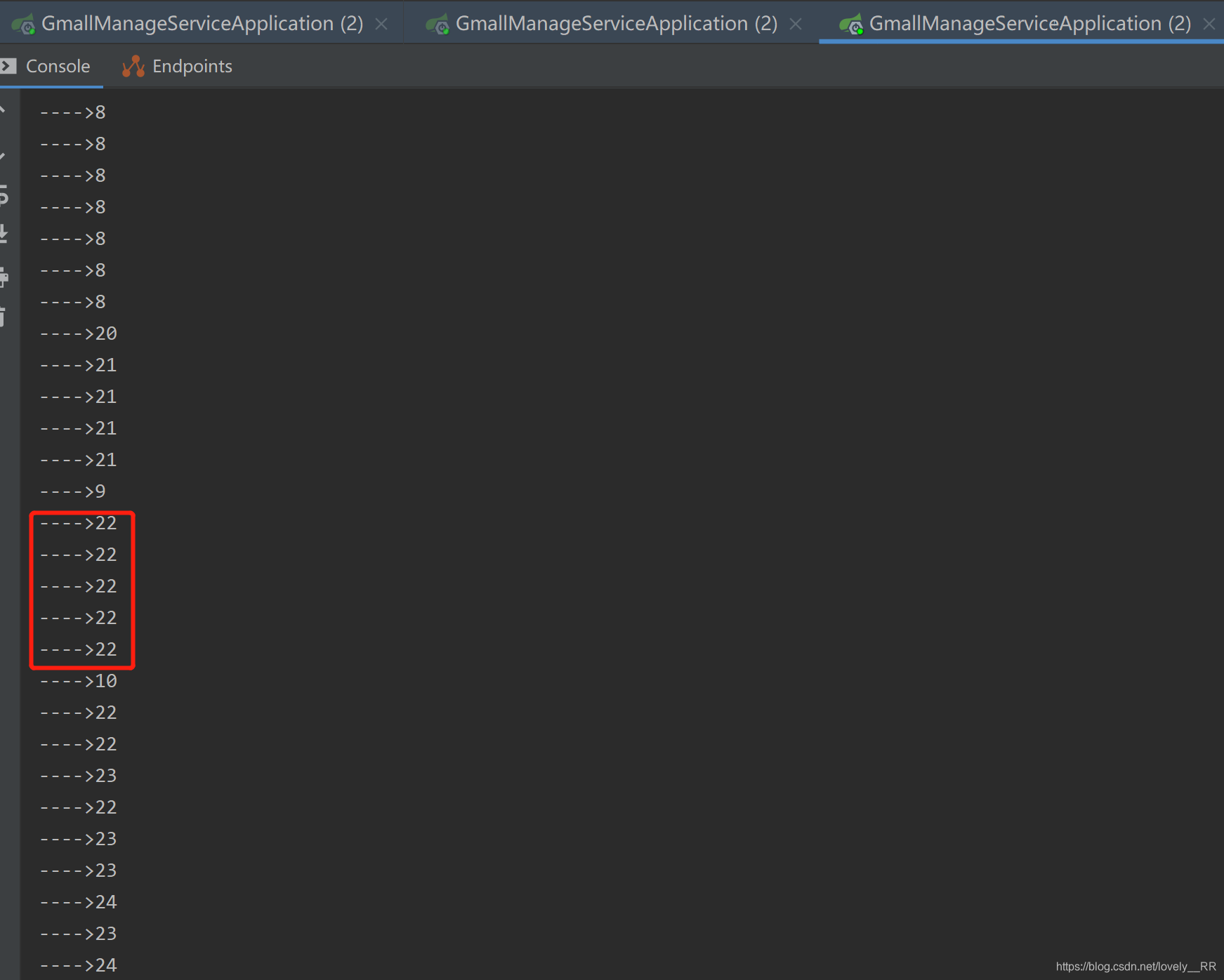Click Spring Boot icon on middle run tab
This screenshot has height=980, width=1224.
coord(437,25)
